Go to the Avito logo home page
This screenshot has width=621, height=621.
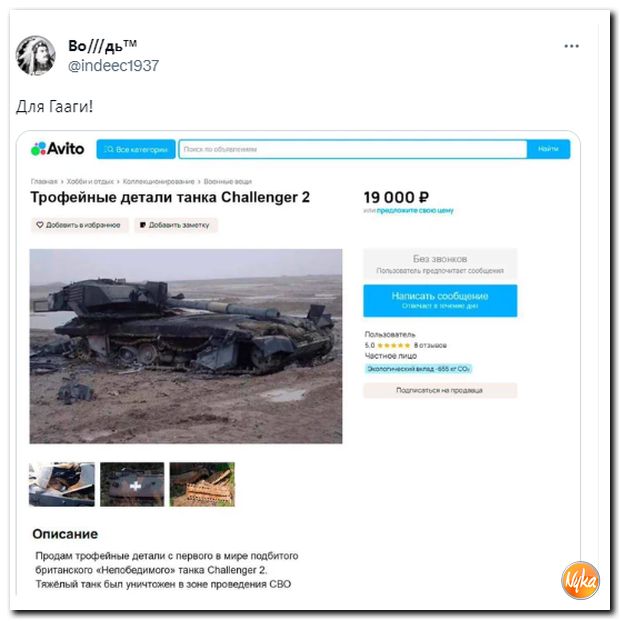coord(58,149)
